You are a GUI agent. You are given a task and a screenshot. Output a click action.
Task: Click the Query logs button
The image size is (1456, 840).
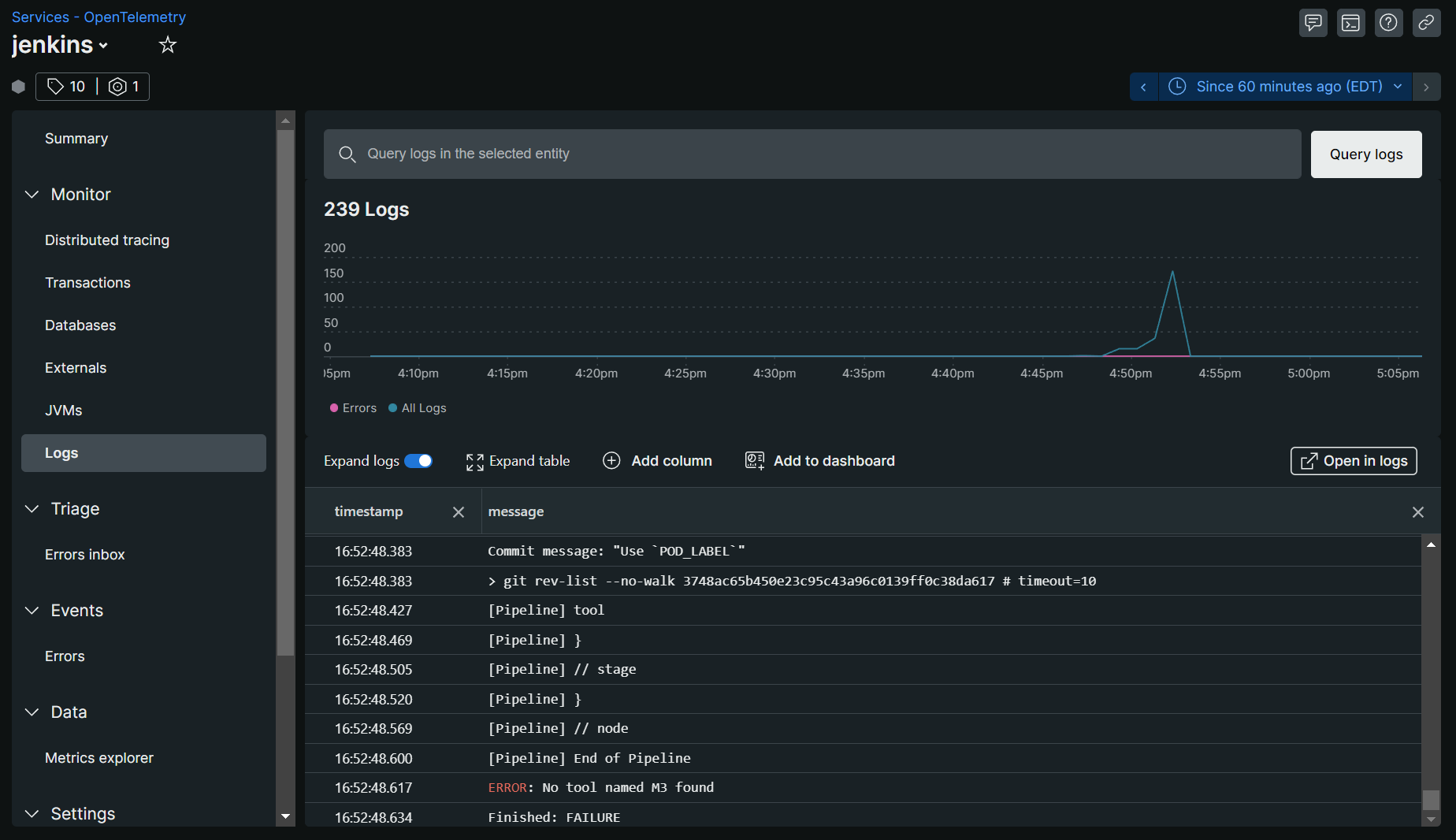point(1365,154)
